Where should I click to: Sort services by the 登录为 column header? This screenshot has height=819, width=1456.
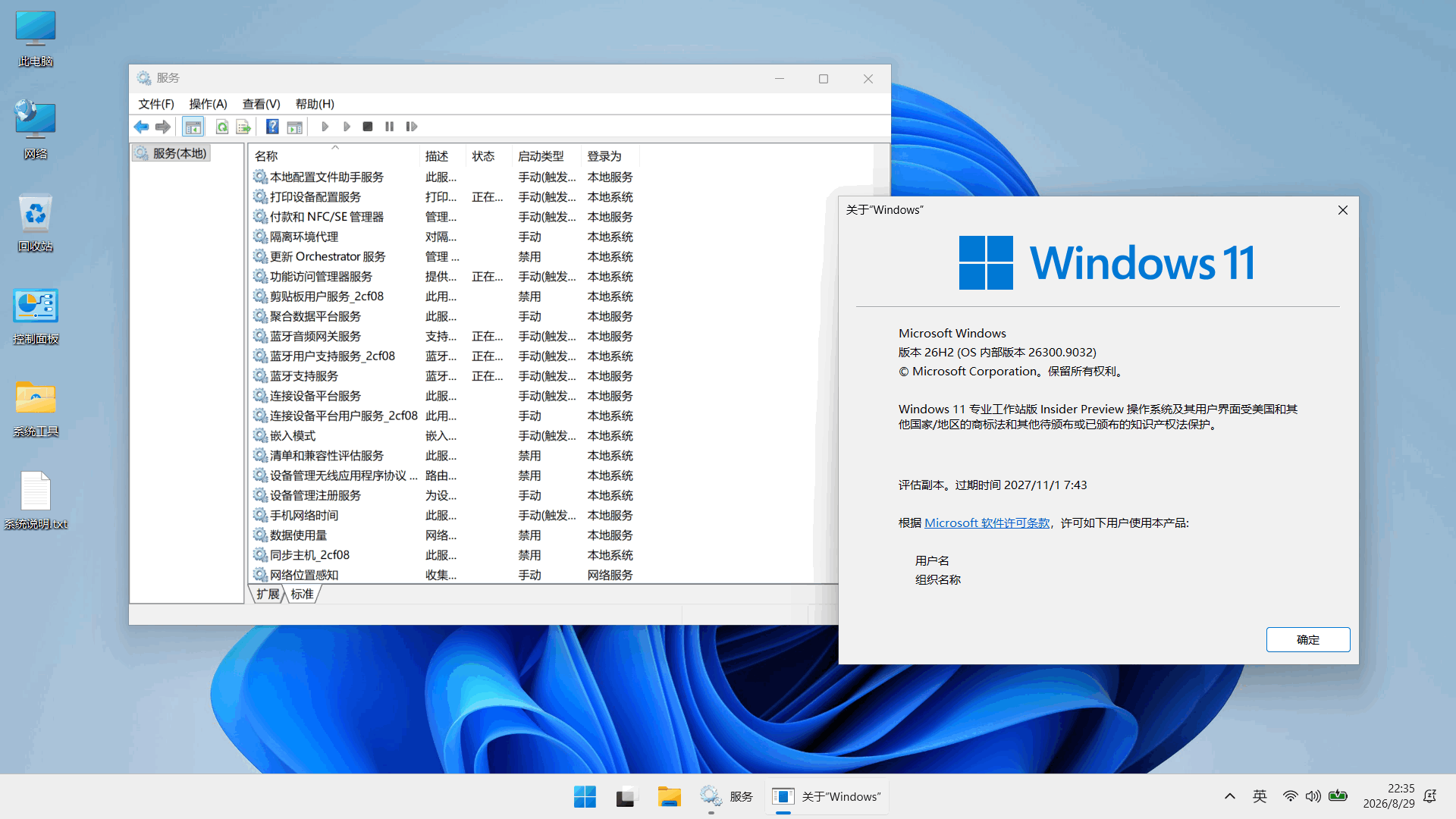(x=610, y=155)
